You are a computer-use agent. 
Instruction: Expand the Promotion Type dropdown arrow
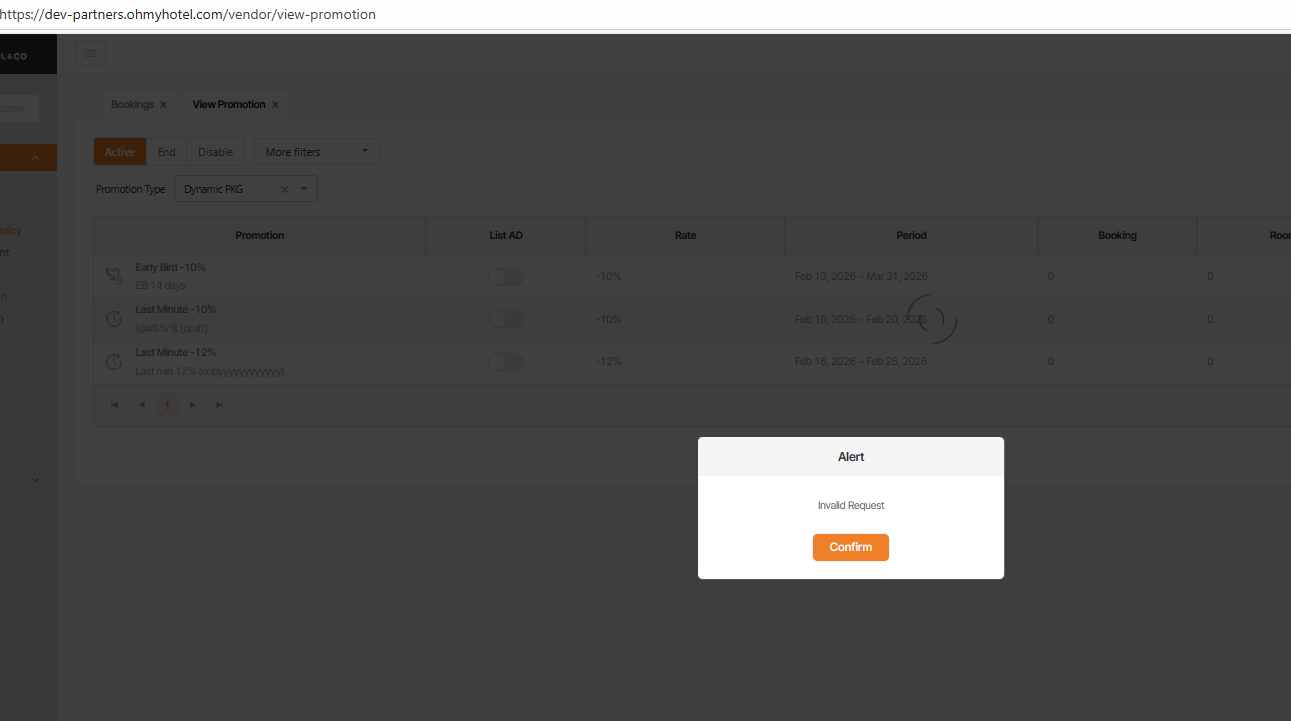pyautogui.click(x=305, y=189)
